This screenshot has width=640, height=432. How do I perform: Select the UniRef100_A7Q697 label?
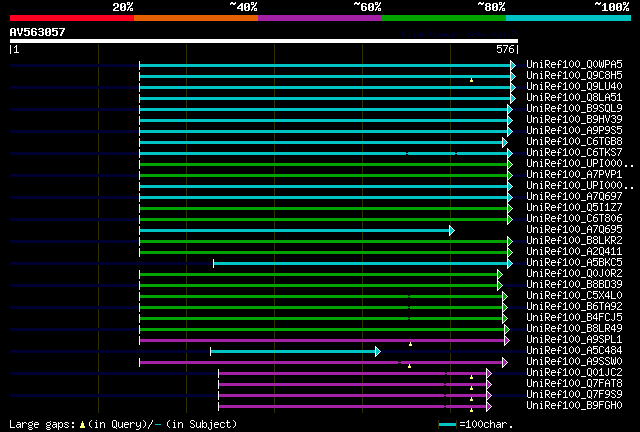pos(574,196)
